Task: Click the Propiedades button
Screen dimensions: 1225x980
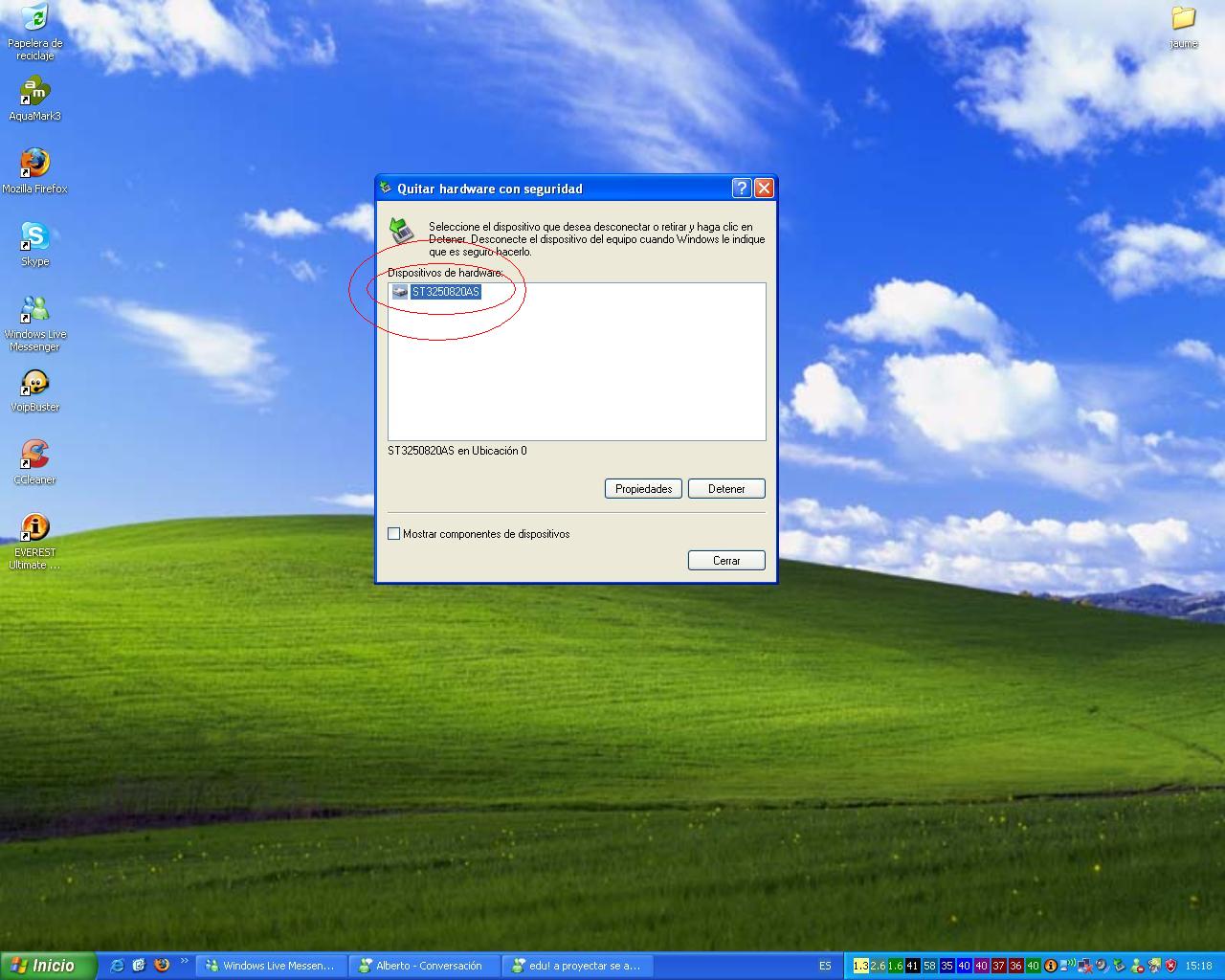Action: click(643, 489)
